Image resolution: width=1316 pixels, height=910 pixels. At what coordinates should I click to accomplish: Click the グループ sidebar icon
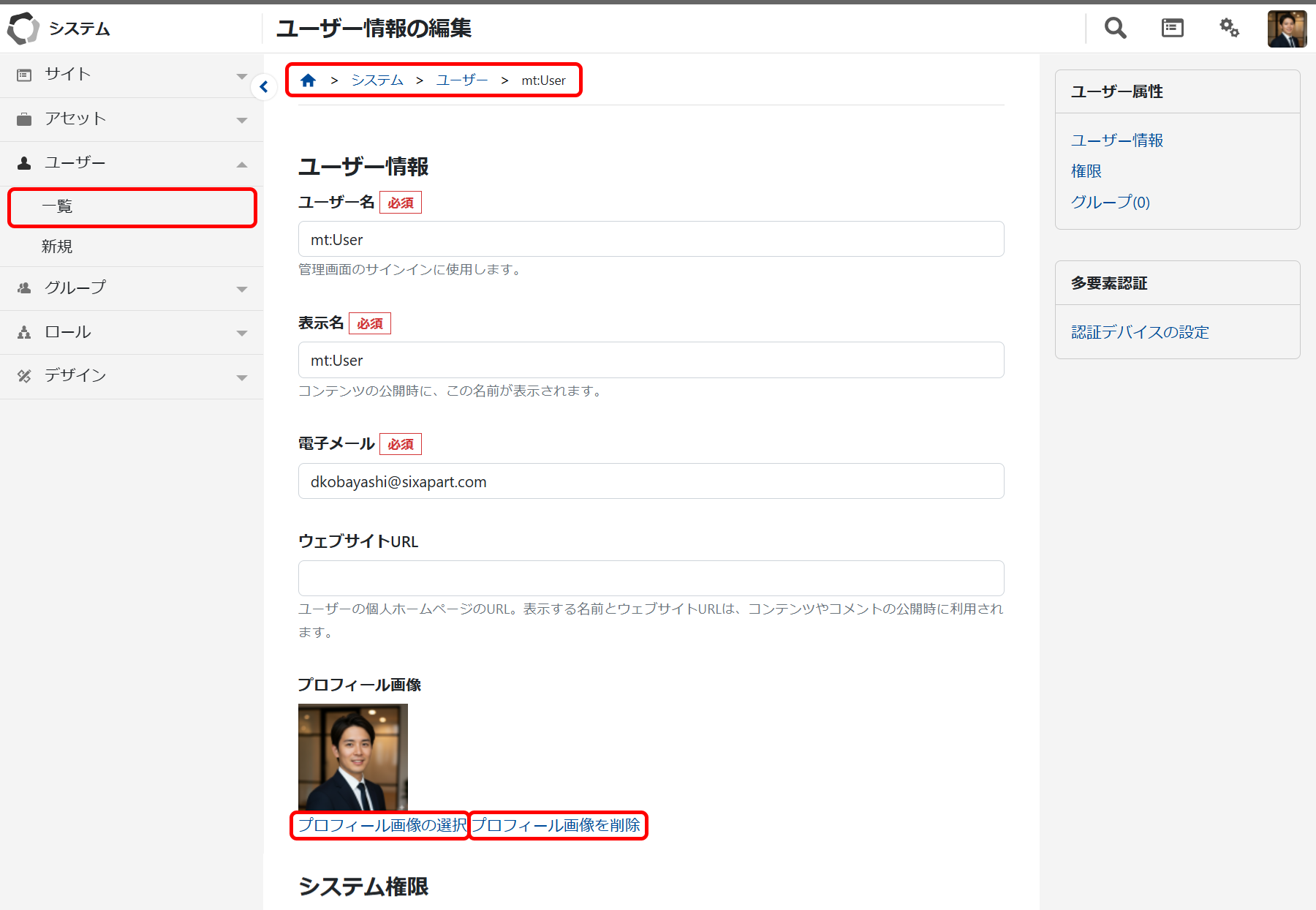point(24,287)
